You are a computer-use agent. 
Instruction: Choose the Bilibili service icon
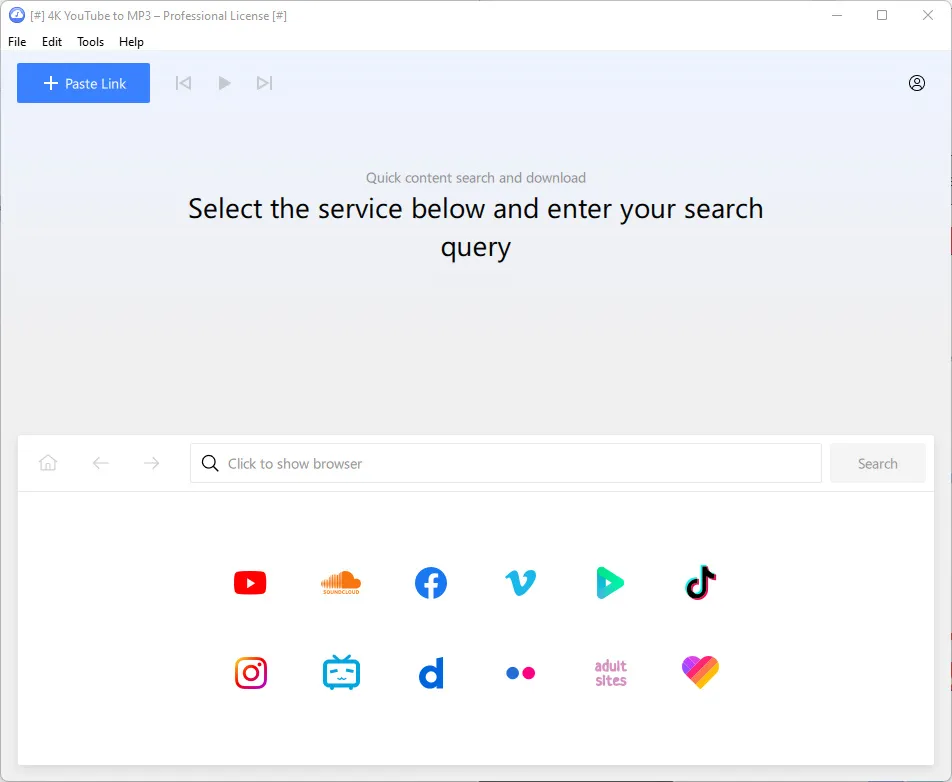341,673
